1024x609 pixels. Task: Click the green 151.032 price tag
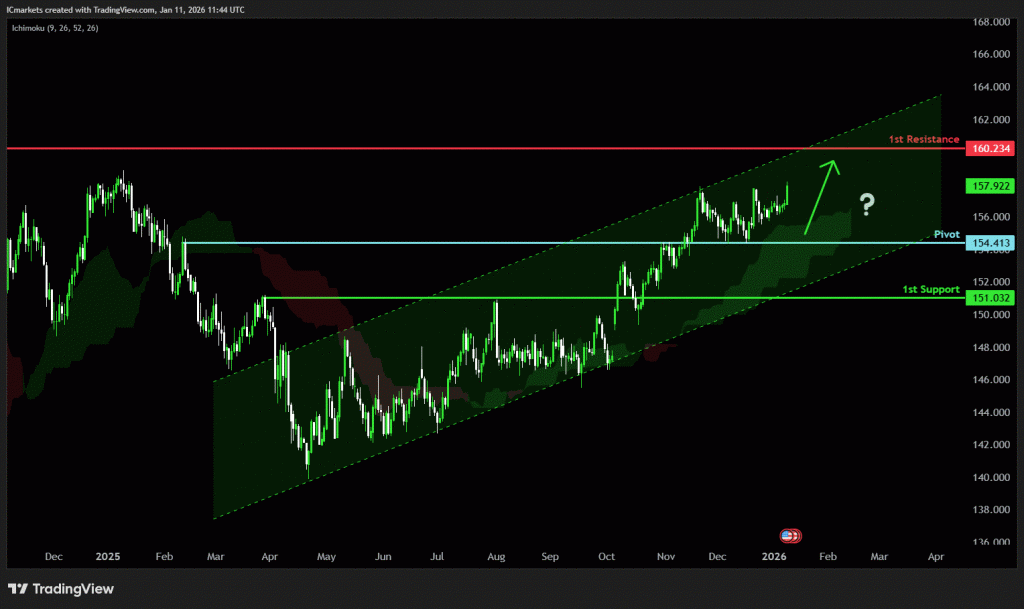pos(990,298)
